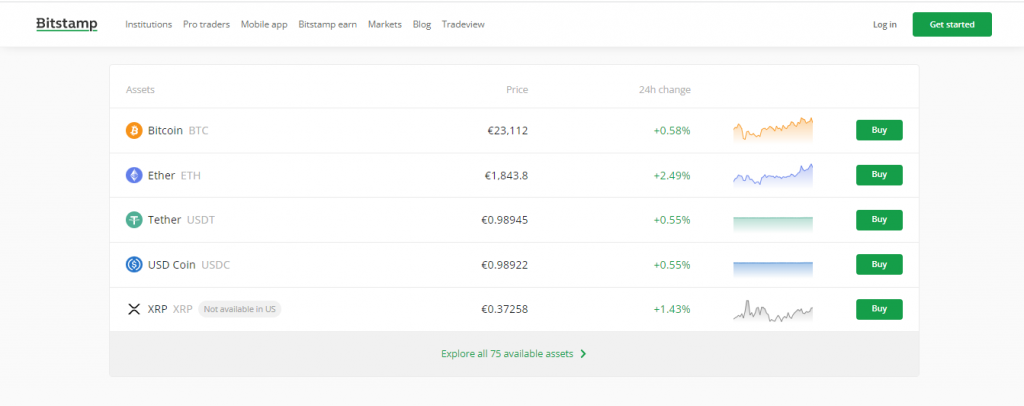1024x406 pixels.
Task: Go to Mobile app page
Action: [264, 25]
